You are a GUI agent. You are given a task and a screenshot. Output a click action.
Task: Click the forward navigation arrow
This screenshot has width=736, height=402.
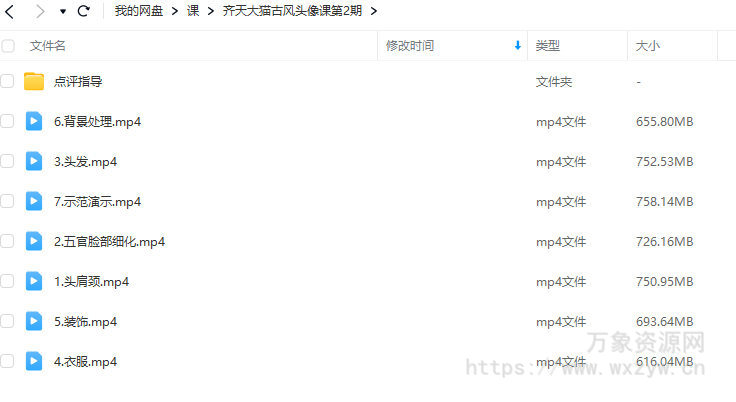(40, 11)
